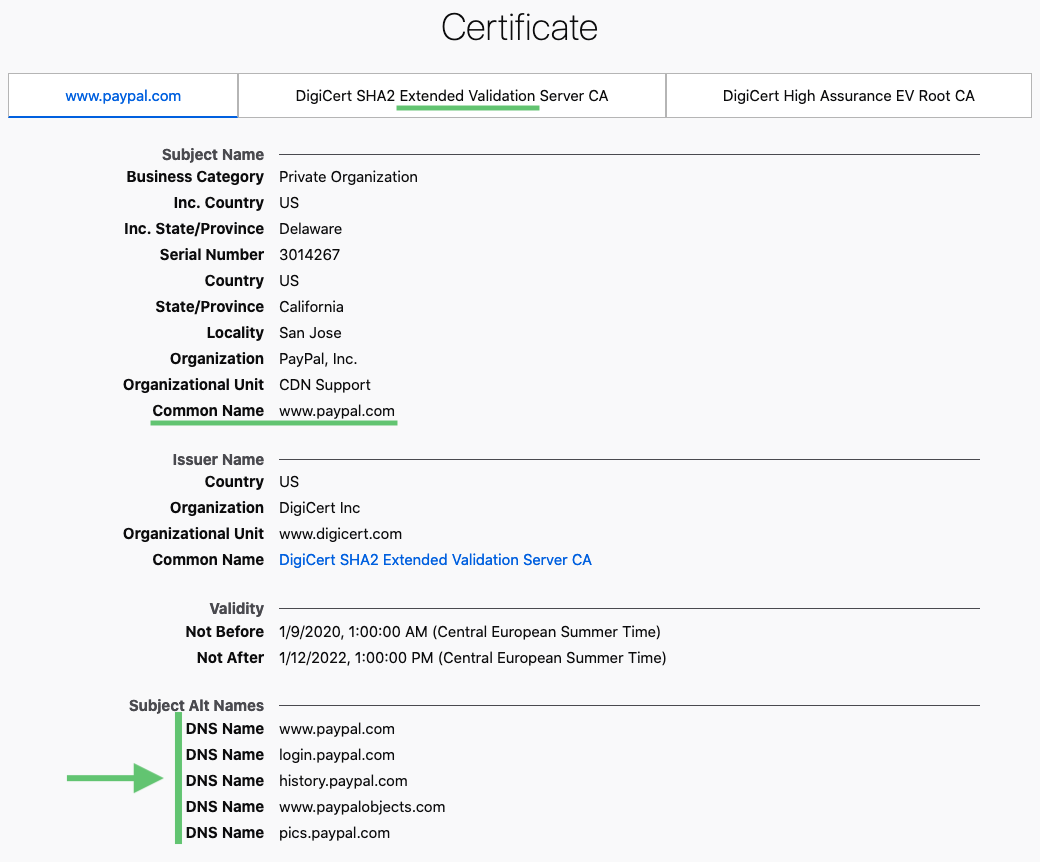Click the "Not Before" field label
This screenshot has height=862, width=1040.
[225, 632]
